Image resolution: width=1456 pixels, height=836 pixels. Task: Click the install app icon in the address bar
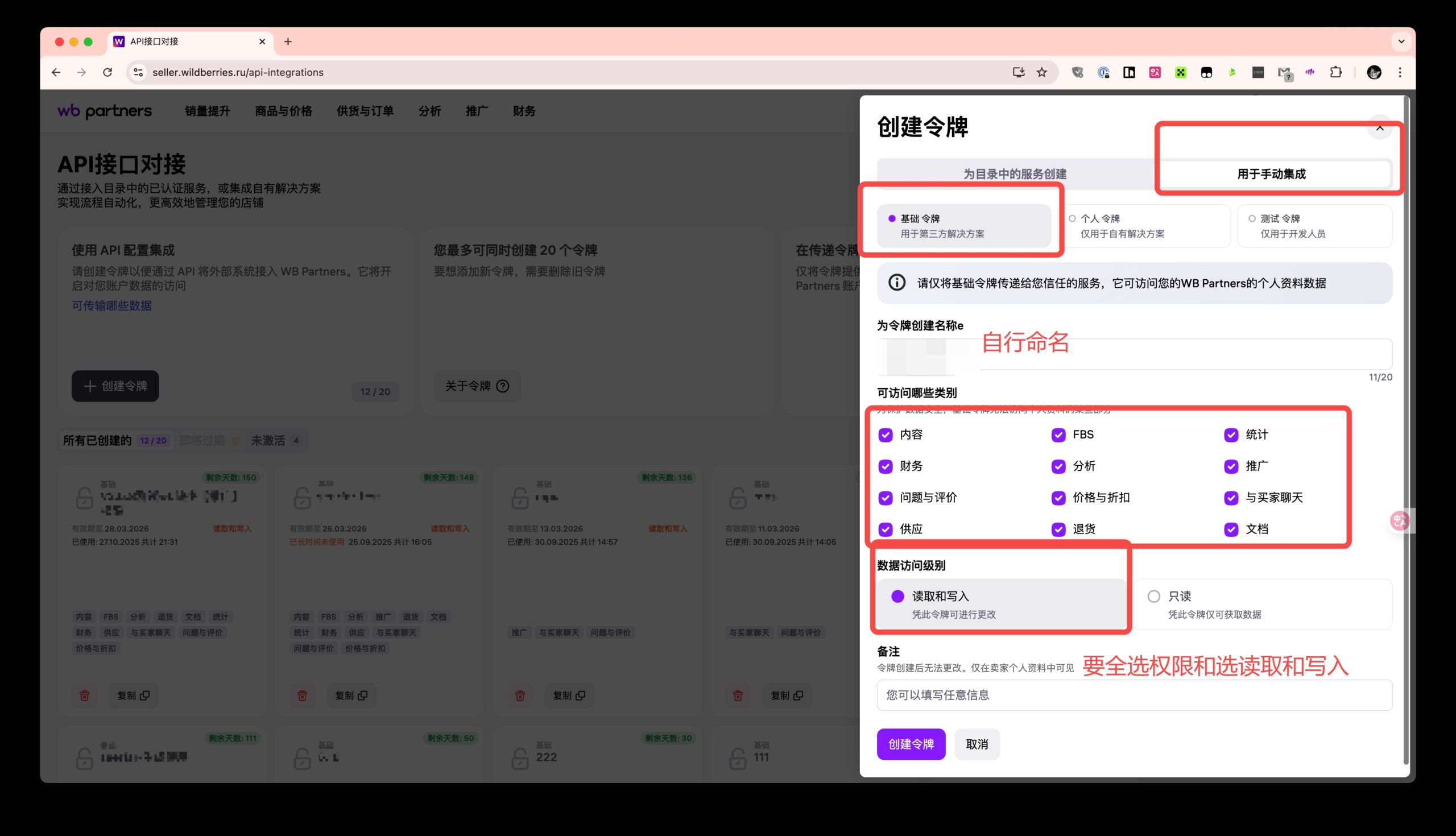coord(1019,72)
